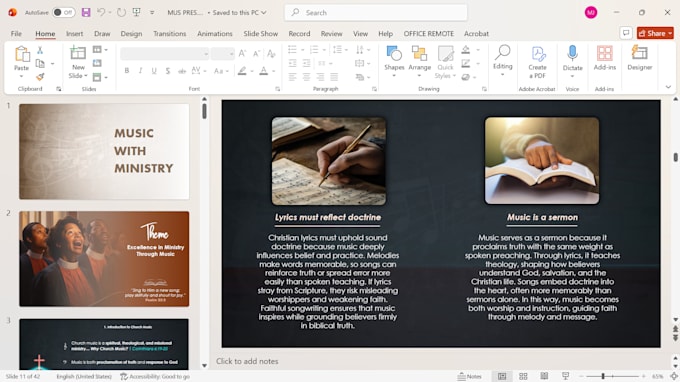Expand the Bullets dropdown arrow

(303, 50)
